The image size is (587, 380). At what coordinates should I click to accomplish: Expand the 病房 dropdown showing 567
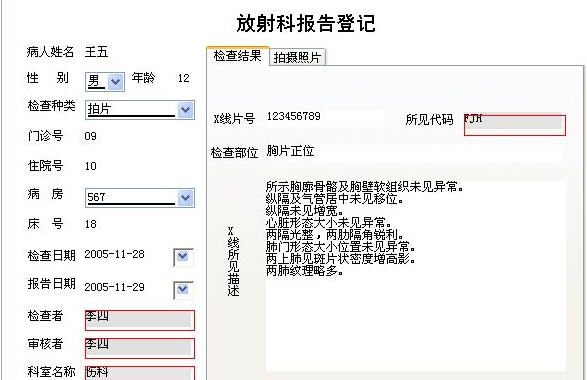tap(185, 198)
